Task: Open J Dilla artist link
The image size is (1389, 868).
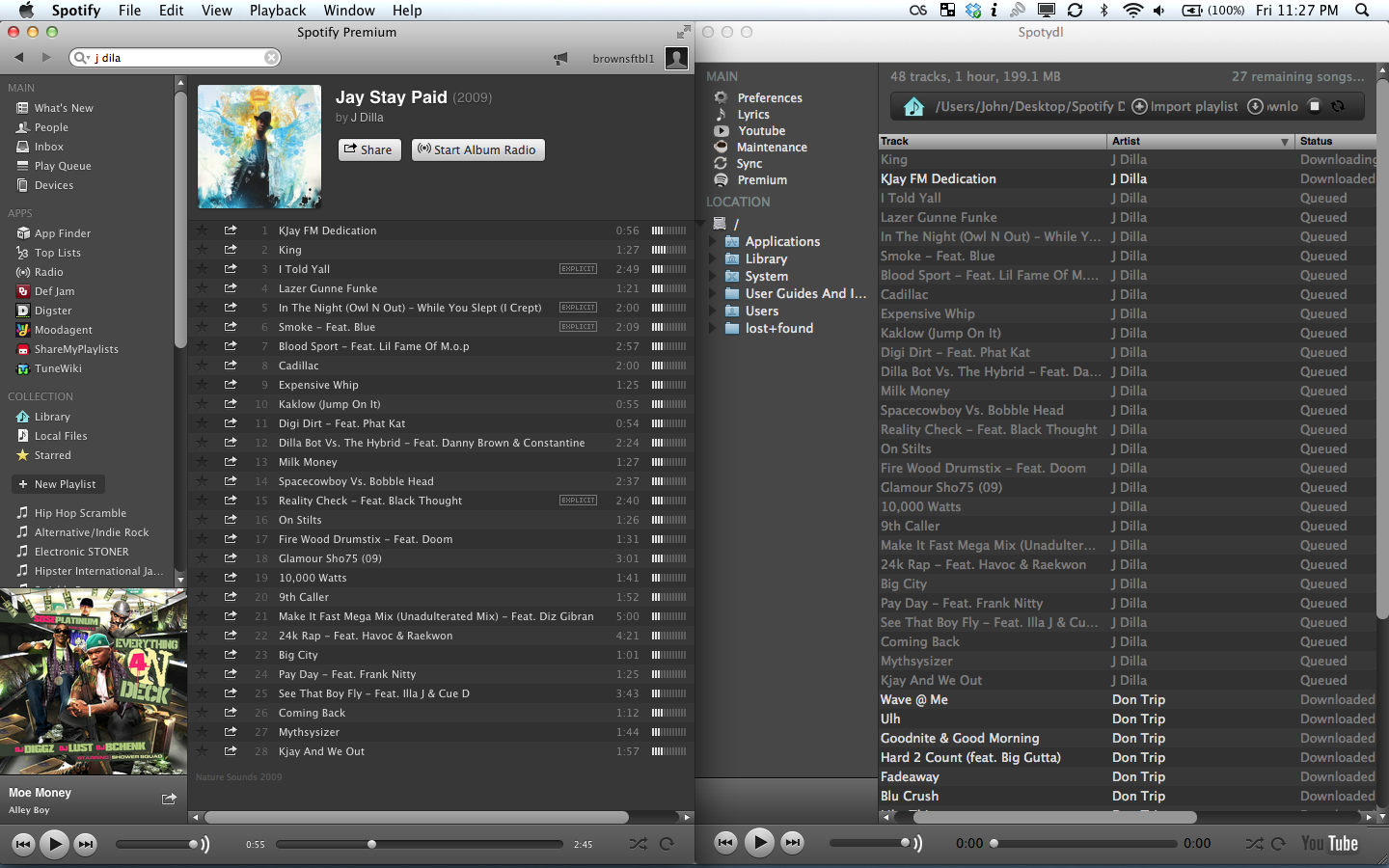Action: coord(367,118)
